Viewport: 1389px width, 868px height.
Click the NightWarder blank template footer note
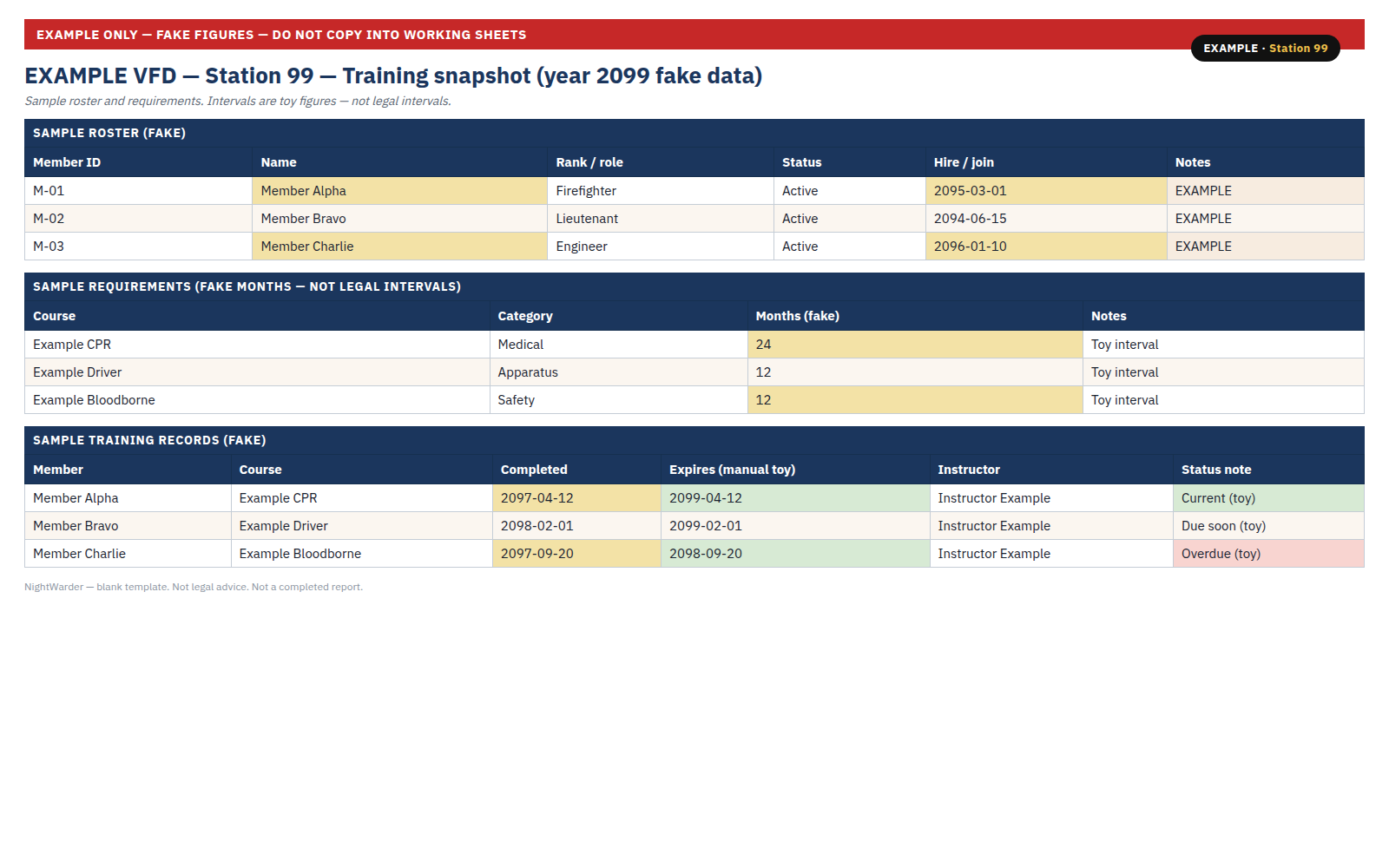[194, 587]
